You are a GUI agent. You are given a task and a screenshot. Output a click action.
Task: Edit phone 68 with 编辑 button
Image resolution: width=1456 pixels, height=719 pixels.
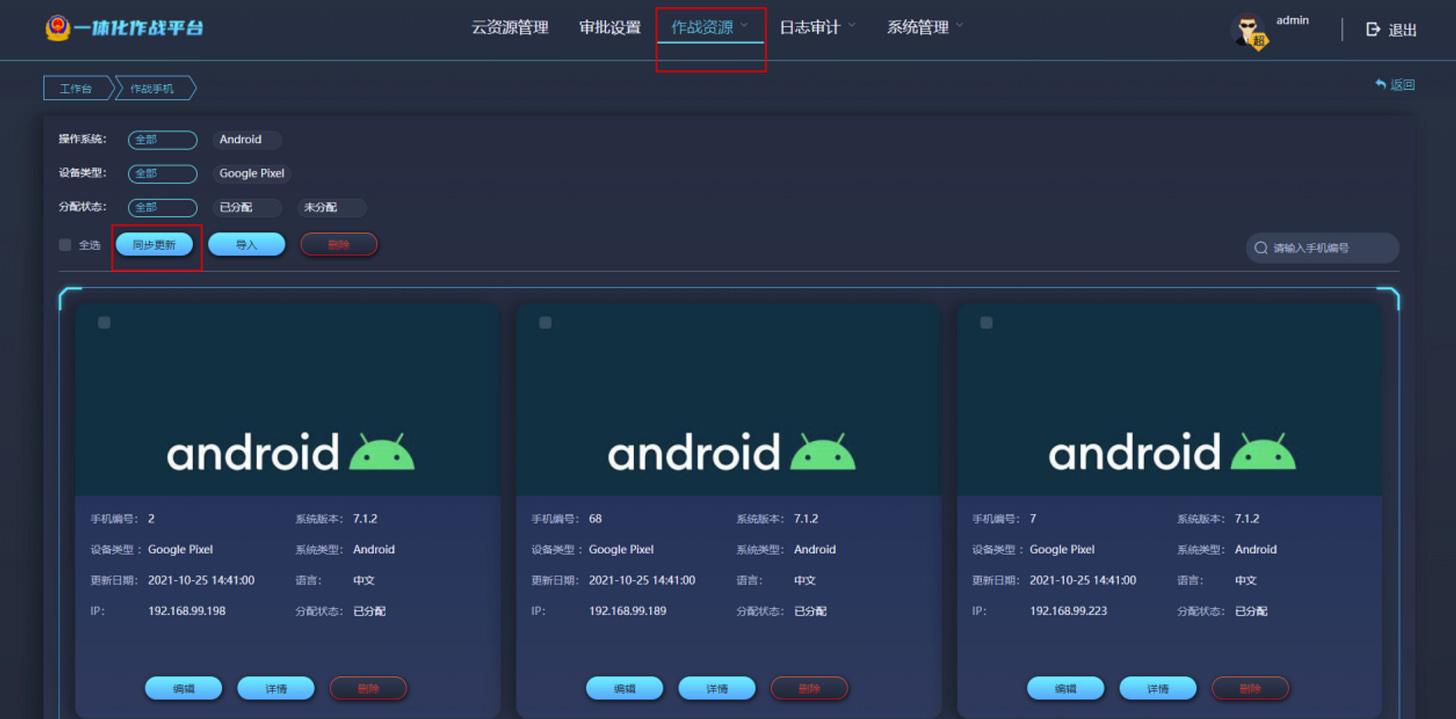click(x=625, y=688)
